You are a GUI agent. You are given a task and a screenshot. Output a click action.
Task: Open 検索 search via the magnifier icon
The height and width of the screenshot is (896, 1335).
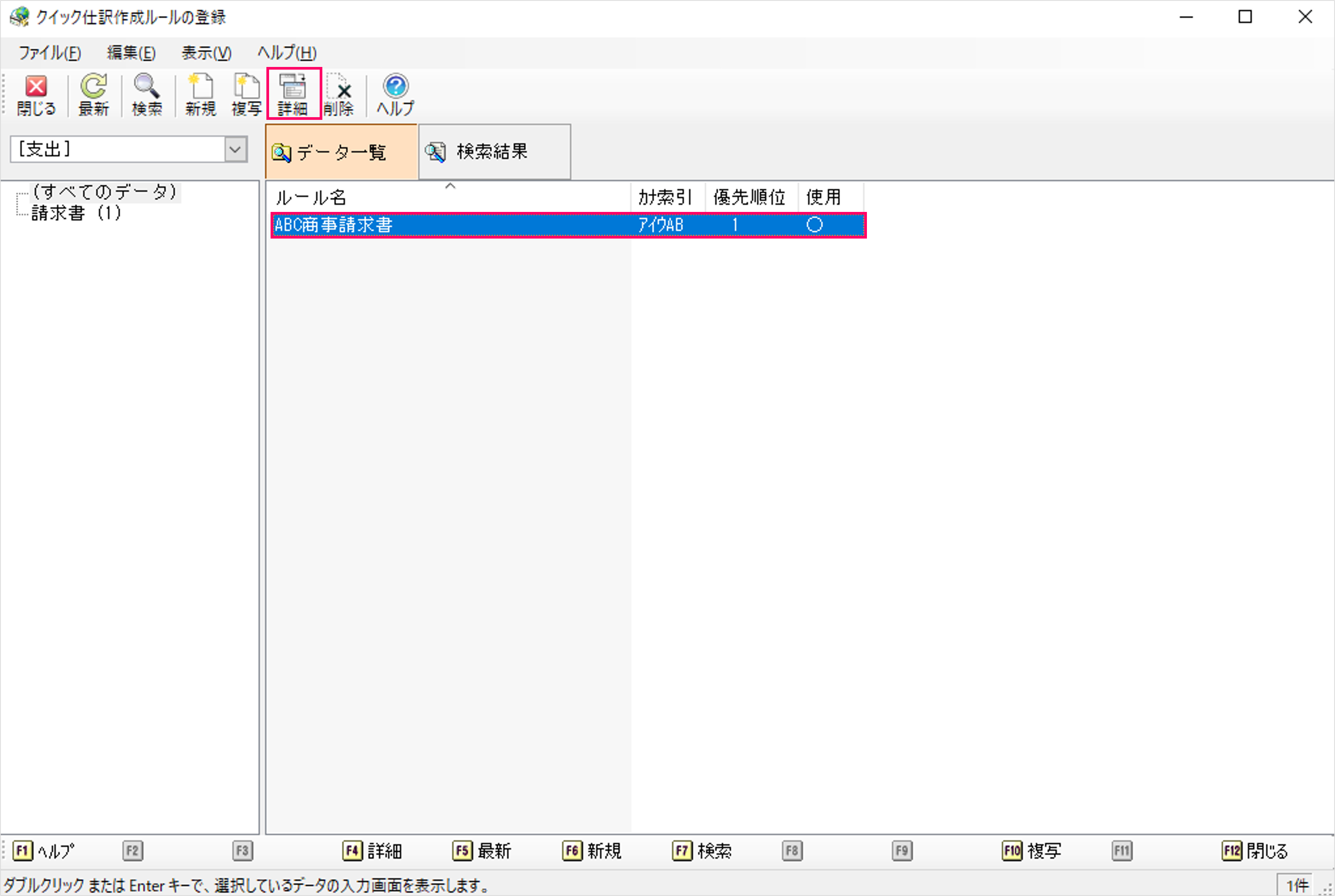click(147, 95)
